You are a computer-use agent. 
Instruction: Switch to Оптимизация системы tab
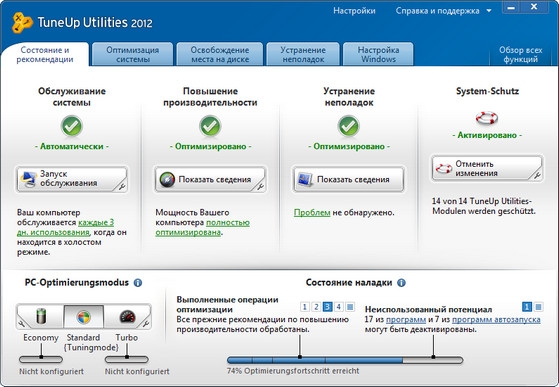[x=133, y=55]
